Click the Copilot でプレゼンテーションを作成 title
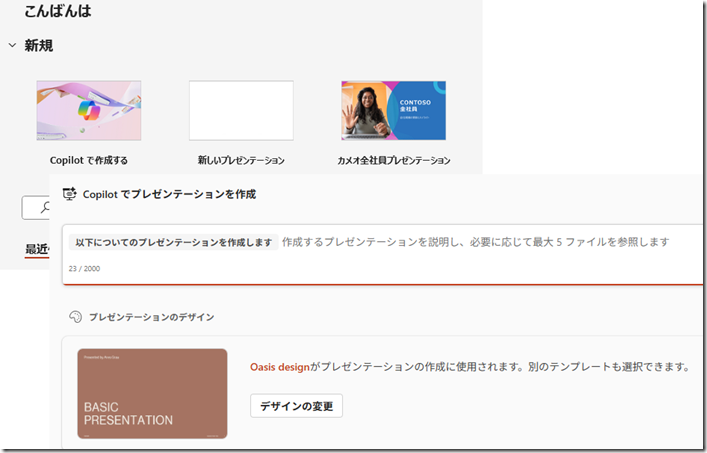The image size is (707, 453). (x=169, y=194)
